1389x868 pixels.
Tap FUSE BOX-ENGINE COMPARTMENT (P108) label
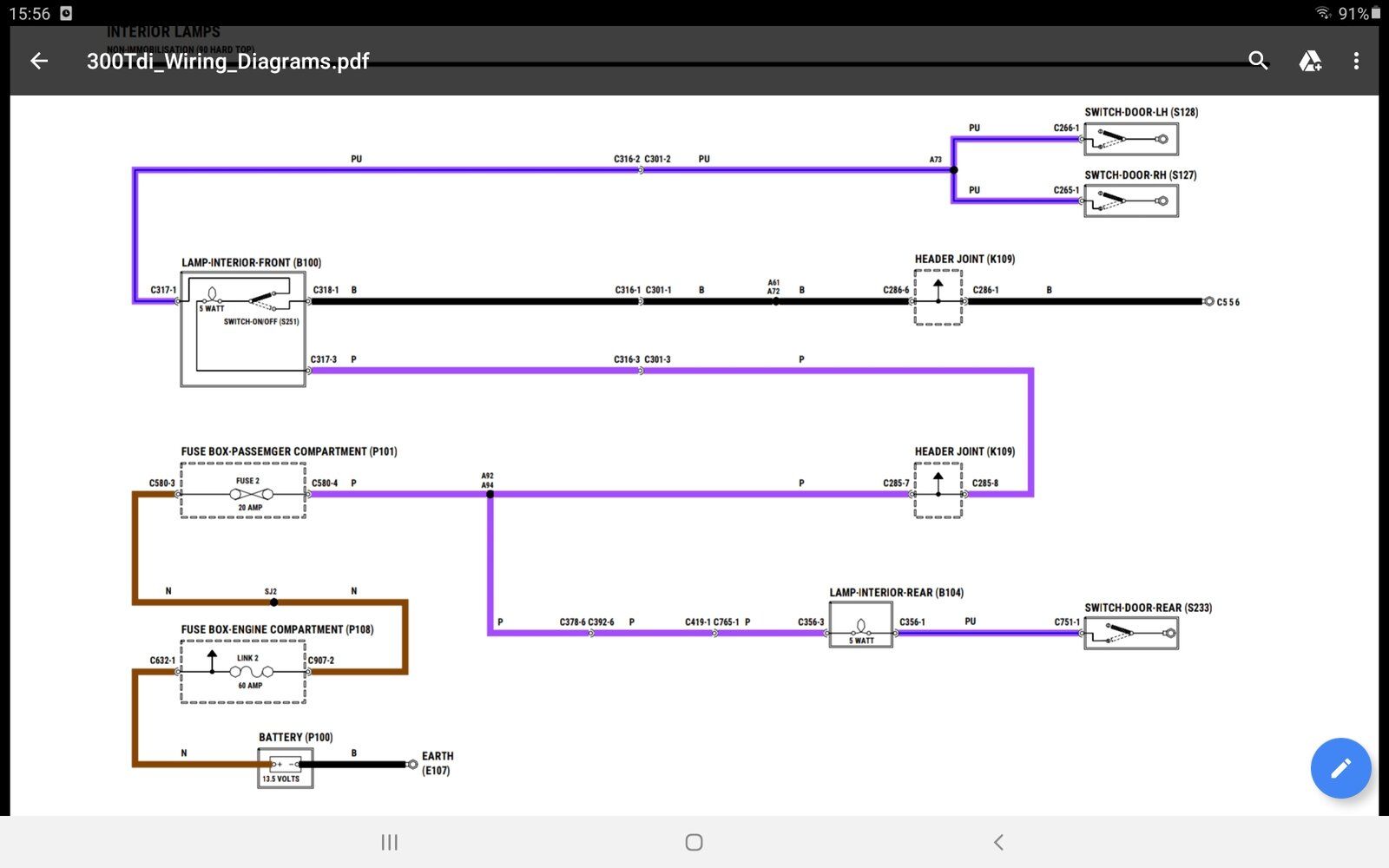point(277,630)
